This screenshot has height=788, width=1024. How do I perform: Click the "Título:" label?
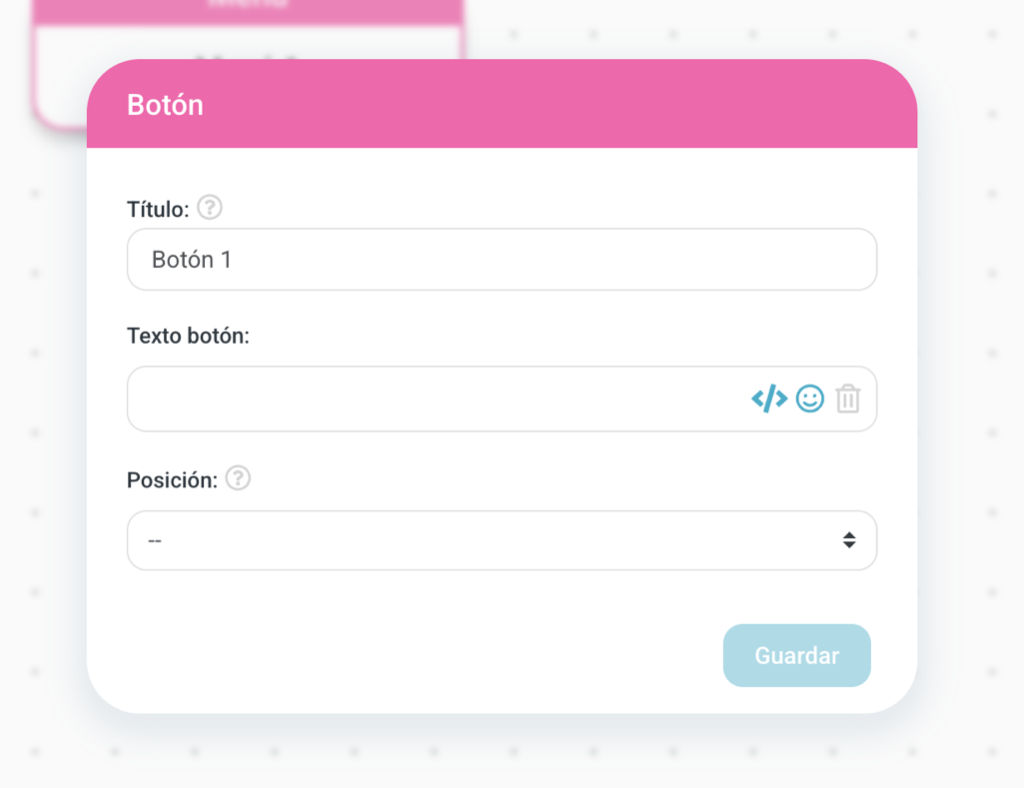(x=157, y=209)
